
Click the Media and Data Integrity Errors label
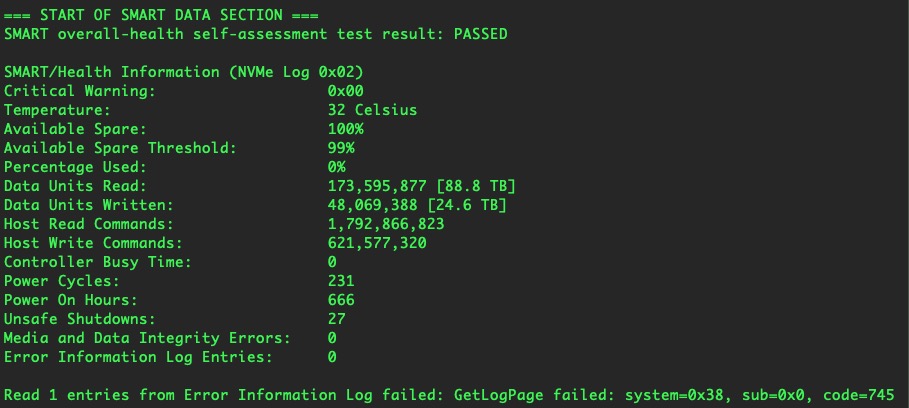[x=147, y=338]
